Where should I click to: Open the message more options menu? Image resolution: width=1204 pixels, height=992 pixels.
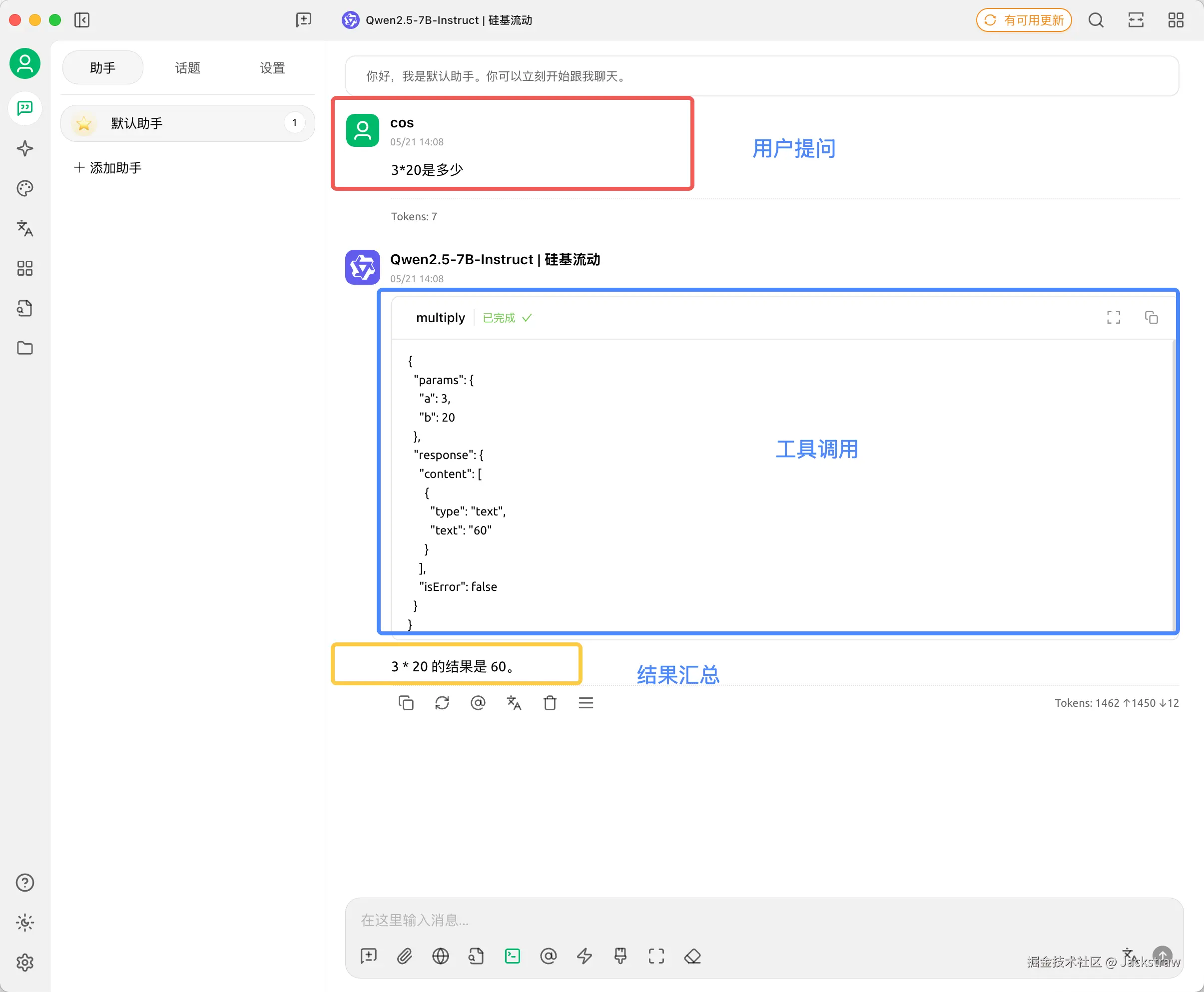pos(586,703)
